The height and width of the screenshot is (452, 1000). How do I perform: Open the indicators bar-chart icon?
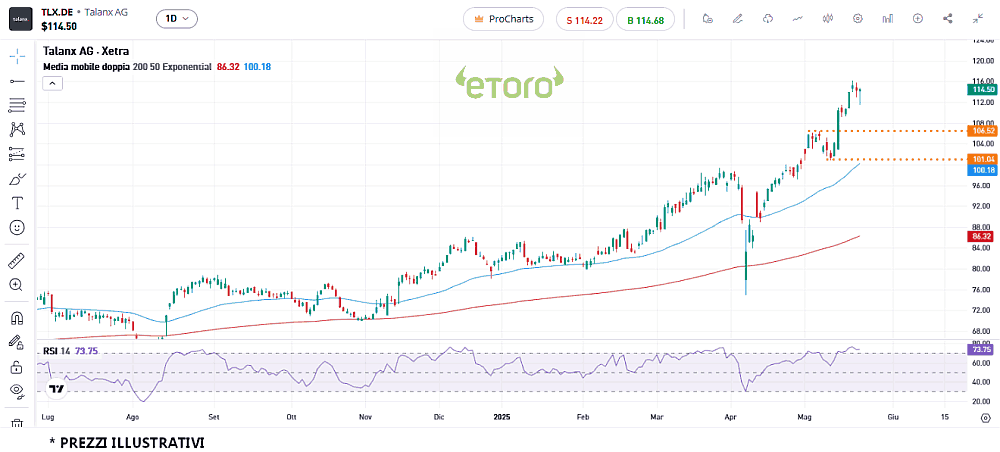(x=887, y=19)
